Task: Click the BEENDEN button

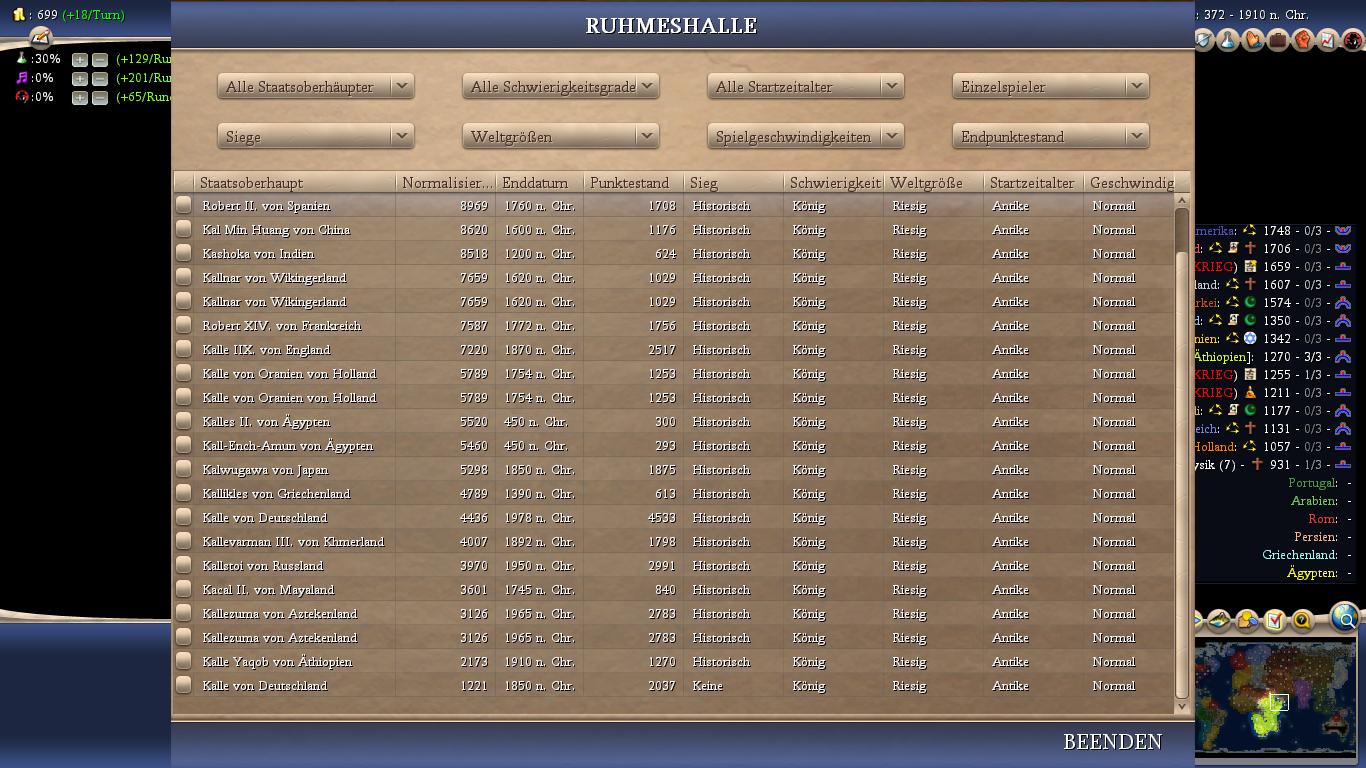Action: (x=1112, y=742)
